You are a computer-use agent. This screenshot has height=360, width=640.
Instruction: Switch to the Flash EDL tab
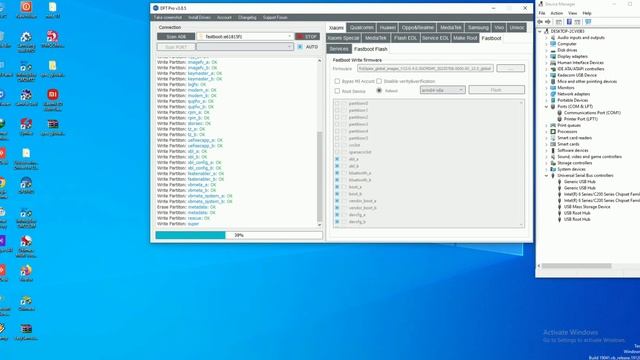(x=405, y=38)
